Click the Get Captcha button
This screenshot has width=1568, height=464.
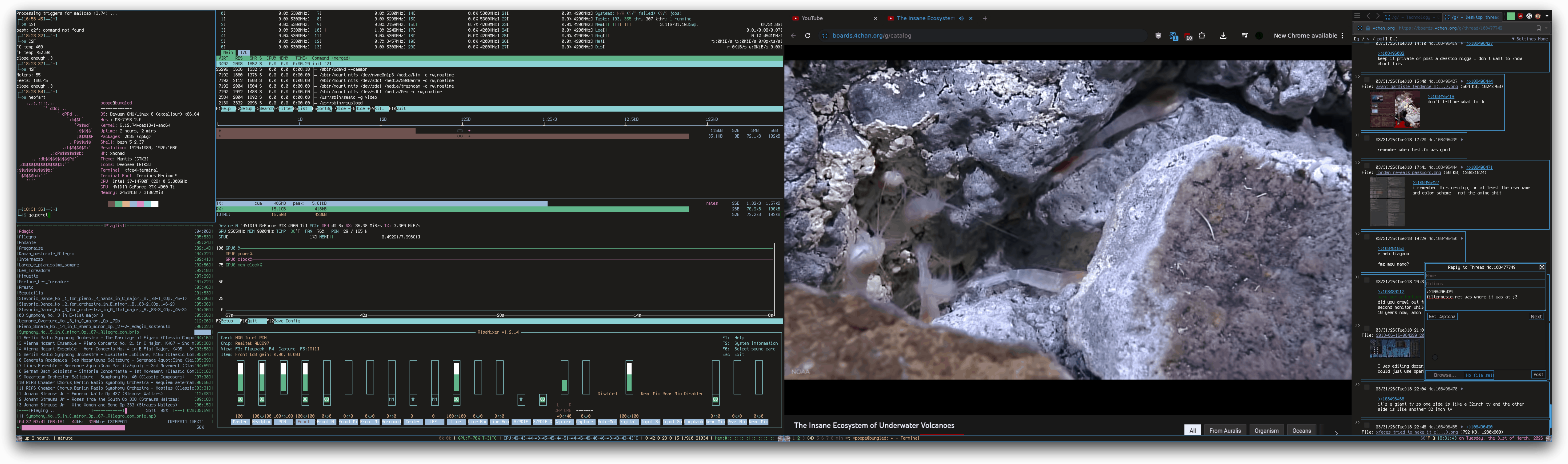tap(1443, 317)
